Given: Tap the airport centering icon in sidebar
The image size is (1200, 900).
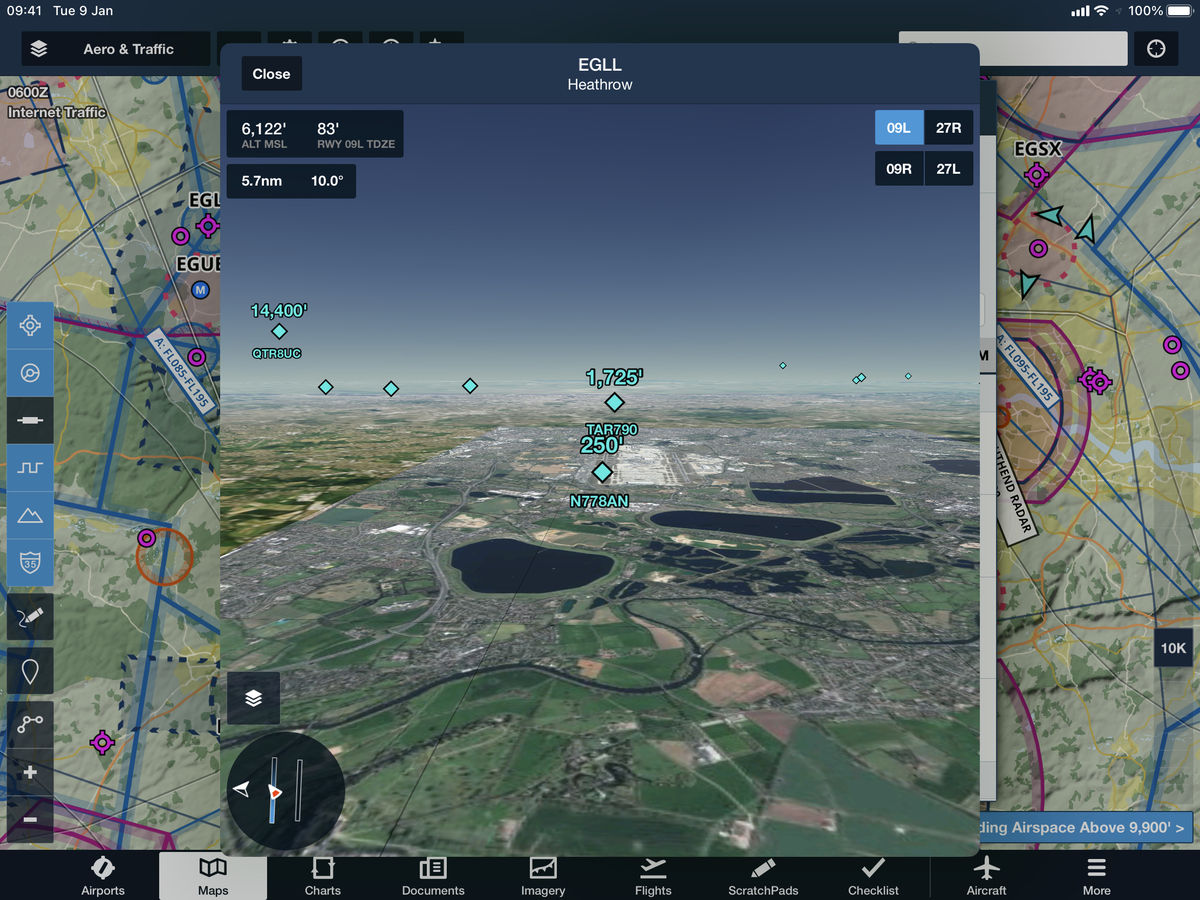Looking at the screenshot, I should pos(30,325).
